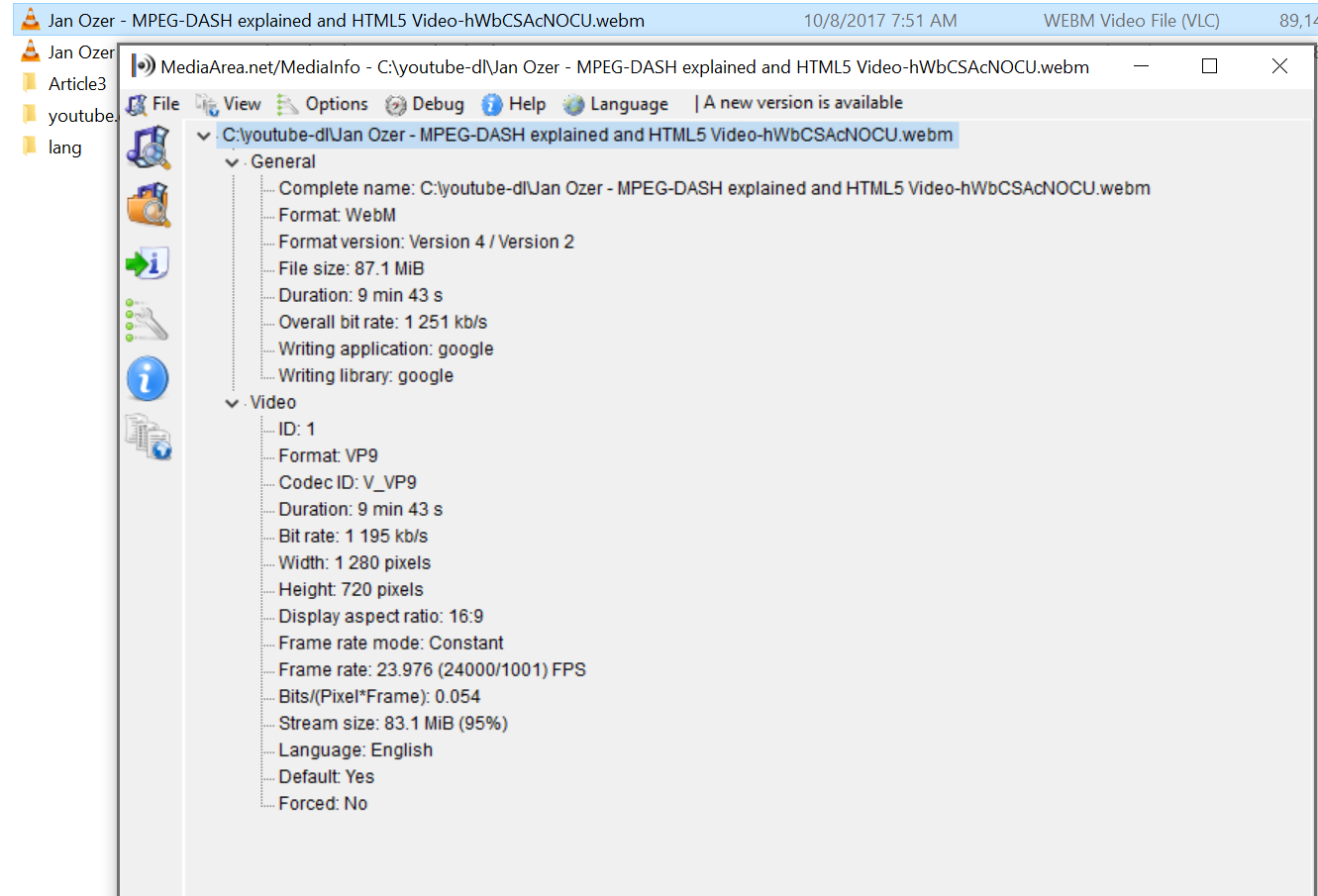This screenshot has width=1318, height=896.
Task: Click the documents-with-globe icon in sidebar
Action: pos(148,437)
